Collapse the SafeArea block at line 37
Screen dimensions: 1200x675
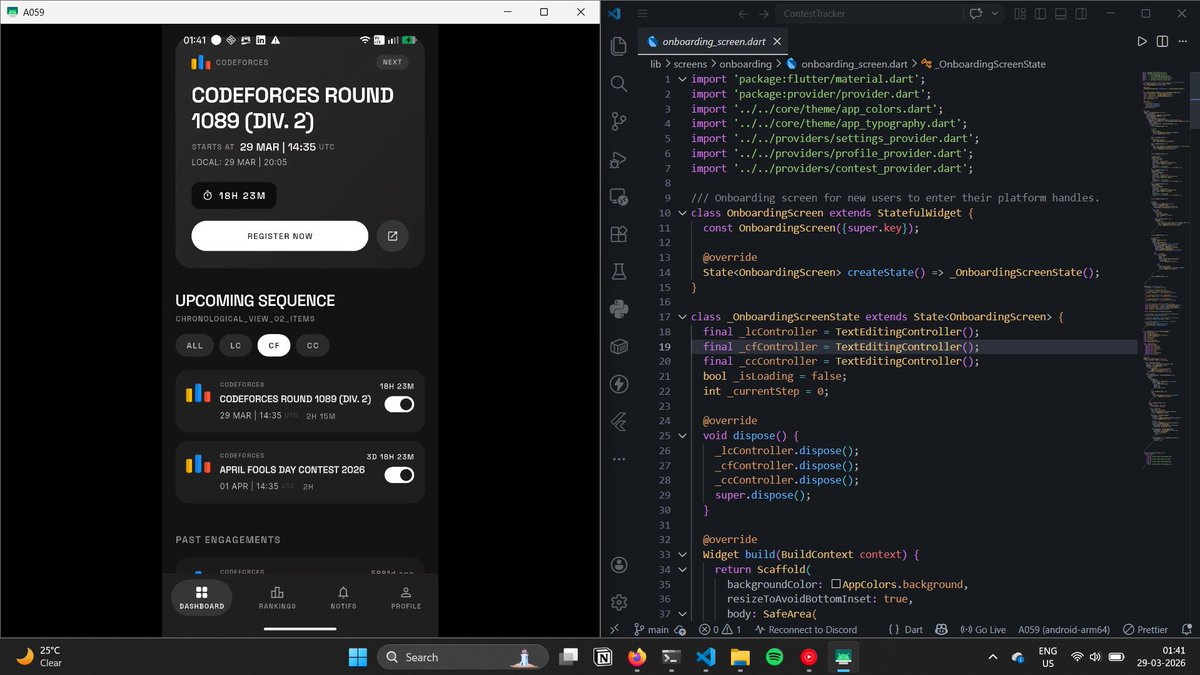coord(683,614)
